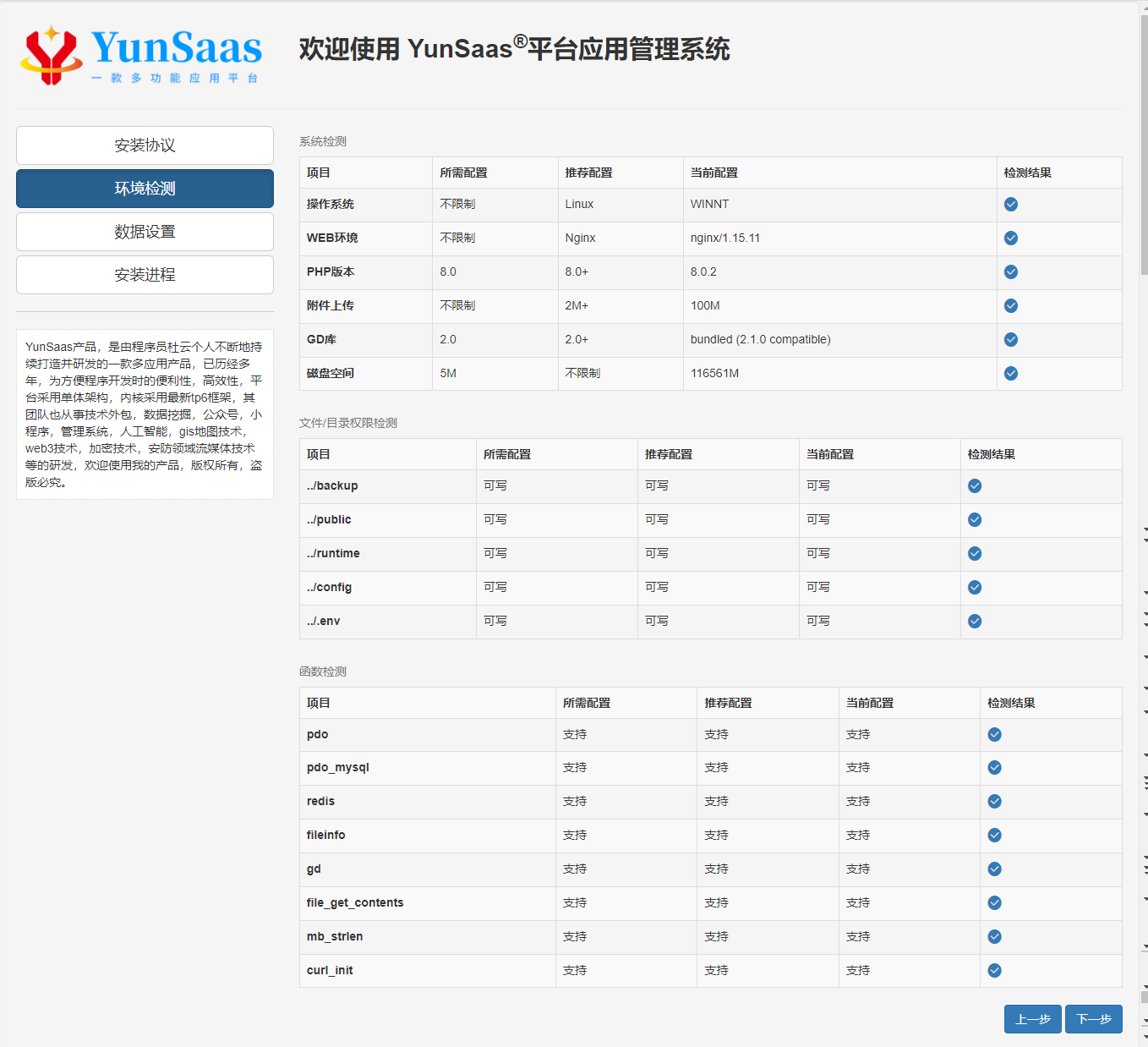
Task: Click the vertical page scrollbar
Action: tap(1143, 144)
